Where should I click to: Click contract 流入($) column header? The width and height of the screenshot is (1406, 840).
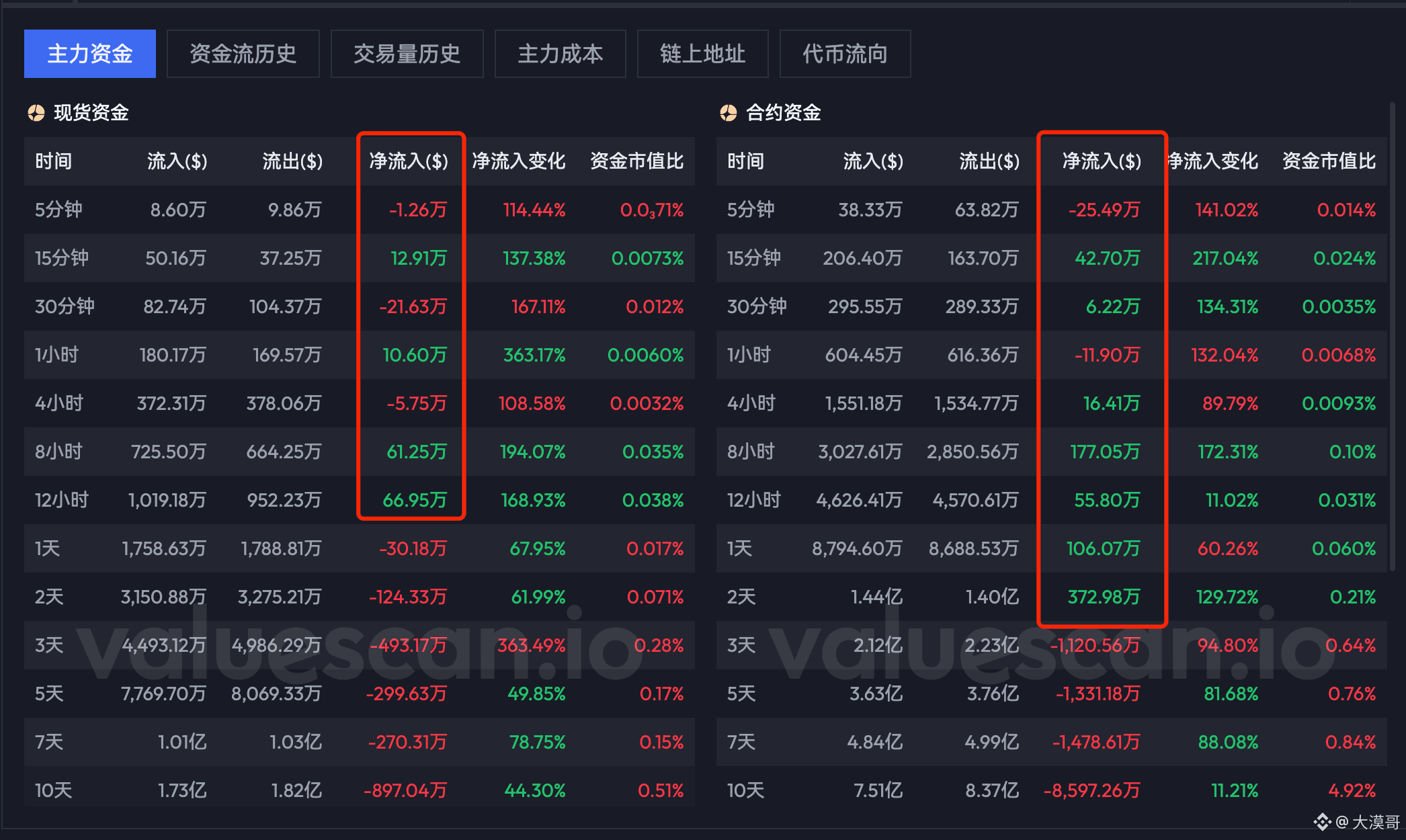pyautogui.click(x=873, y=161)
